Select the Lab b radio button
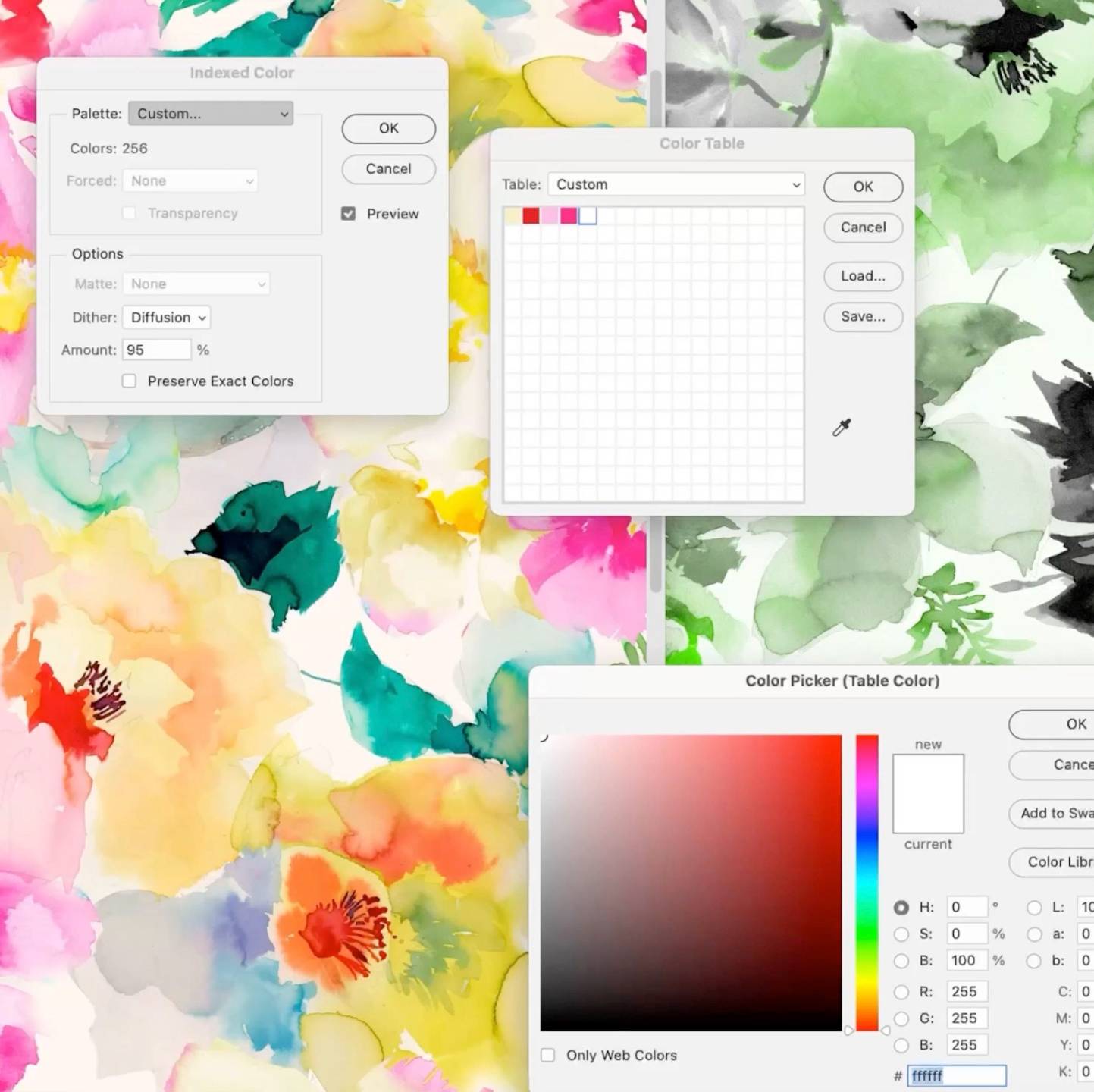This screenshot has height=1092, width=1094. point(1034,961)
